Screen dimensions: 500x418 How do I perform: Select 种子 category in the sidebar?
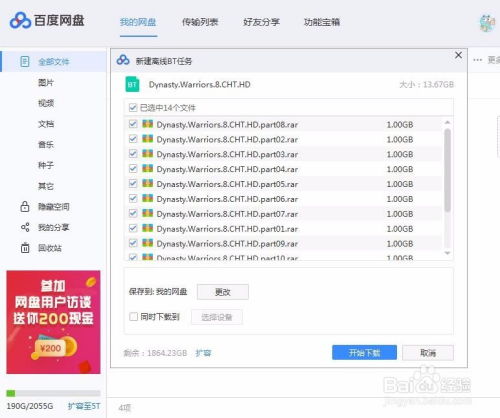(46, 165)
